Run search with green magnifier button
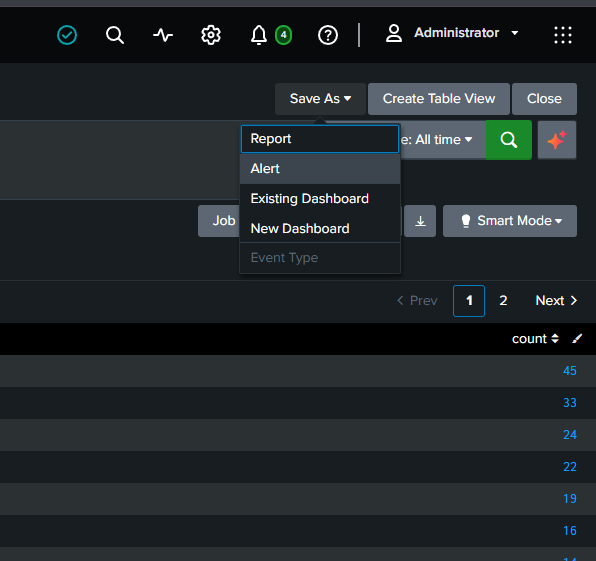 tap(509, 140)
